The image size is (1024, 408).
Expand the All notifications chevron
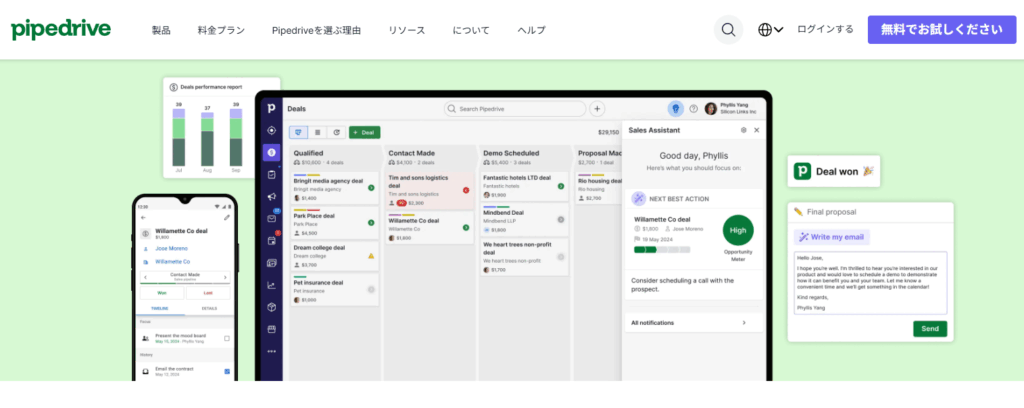click(743, 323)
